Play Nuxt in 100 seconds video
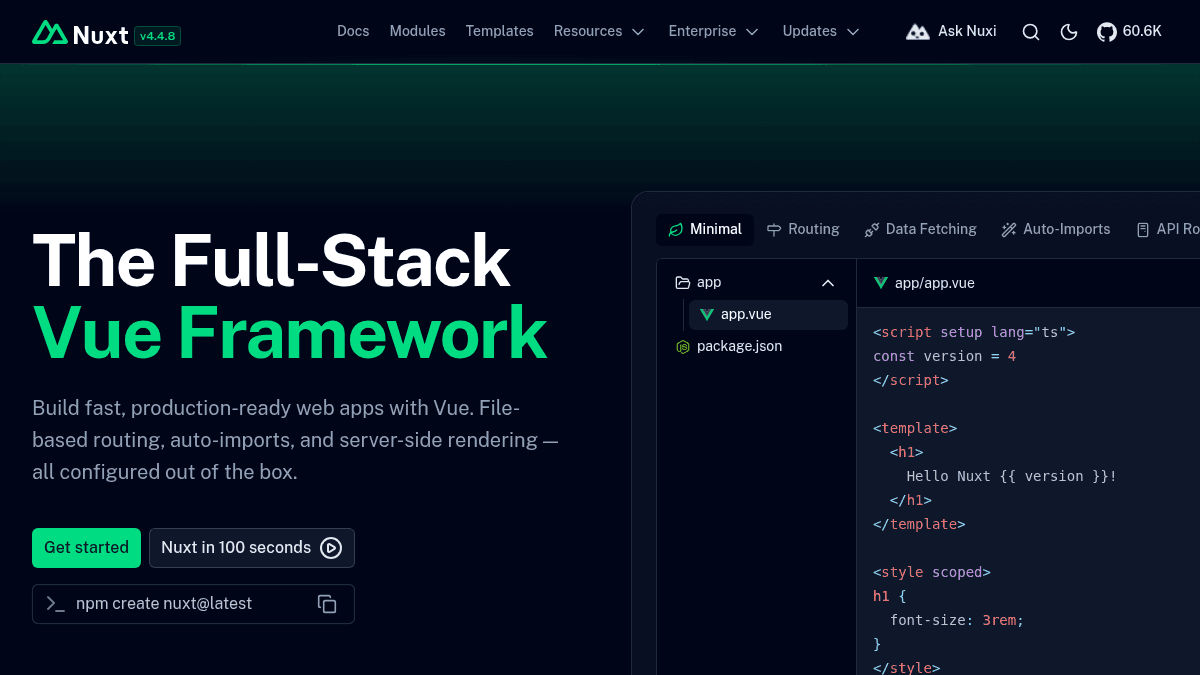 pyautogui.click(x=252, y=548)
